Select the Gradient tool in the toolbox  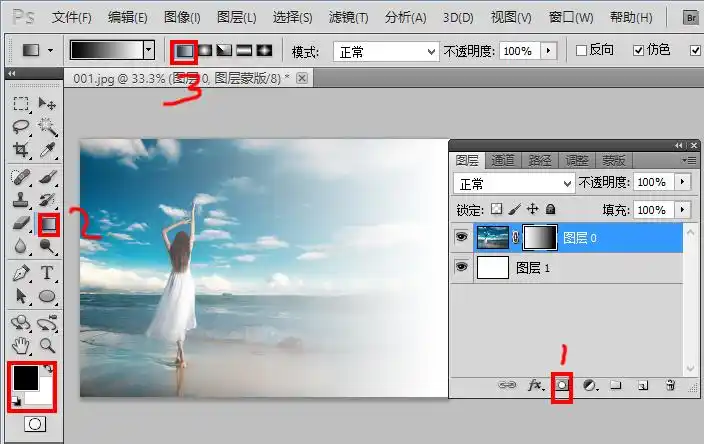tap(47, 225)
